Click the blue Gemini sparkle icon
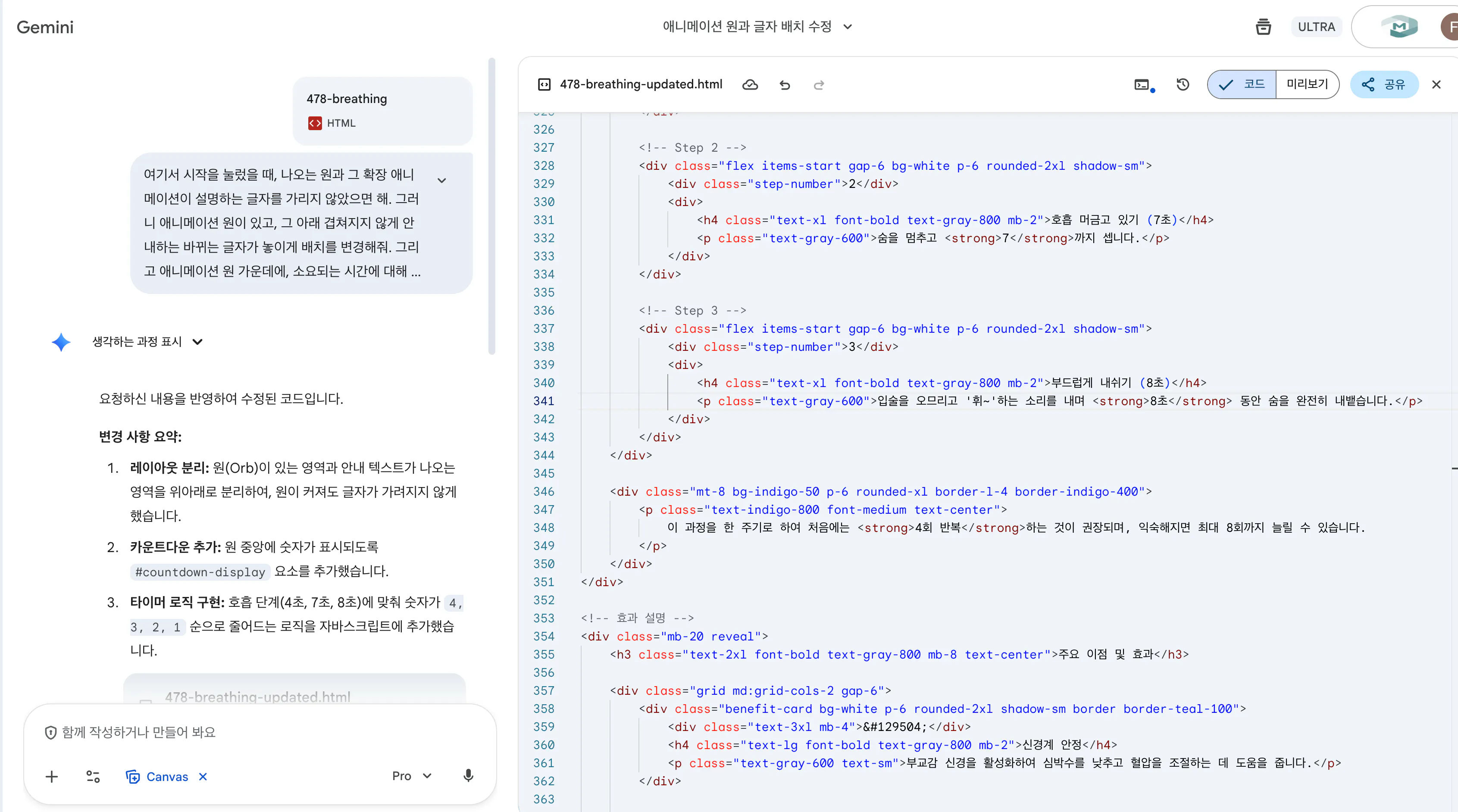 (60, 342)
